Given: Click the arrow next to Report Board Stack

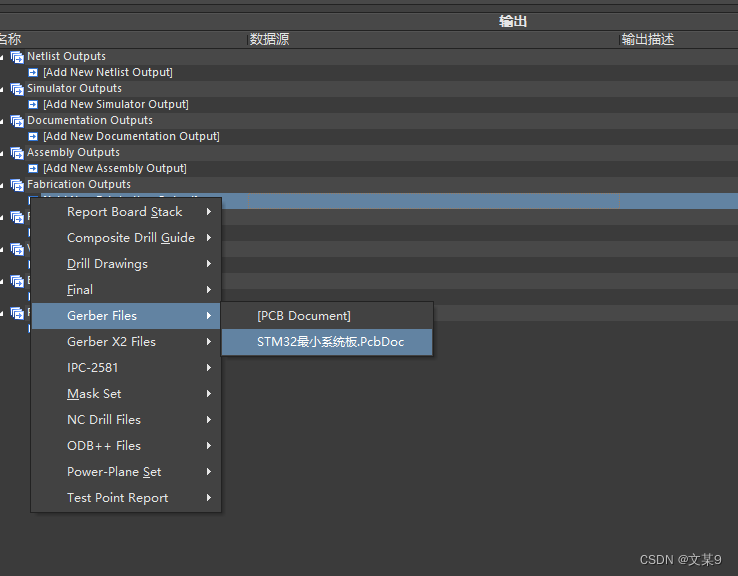Looking at the screenshot, I should click(209, 212).
